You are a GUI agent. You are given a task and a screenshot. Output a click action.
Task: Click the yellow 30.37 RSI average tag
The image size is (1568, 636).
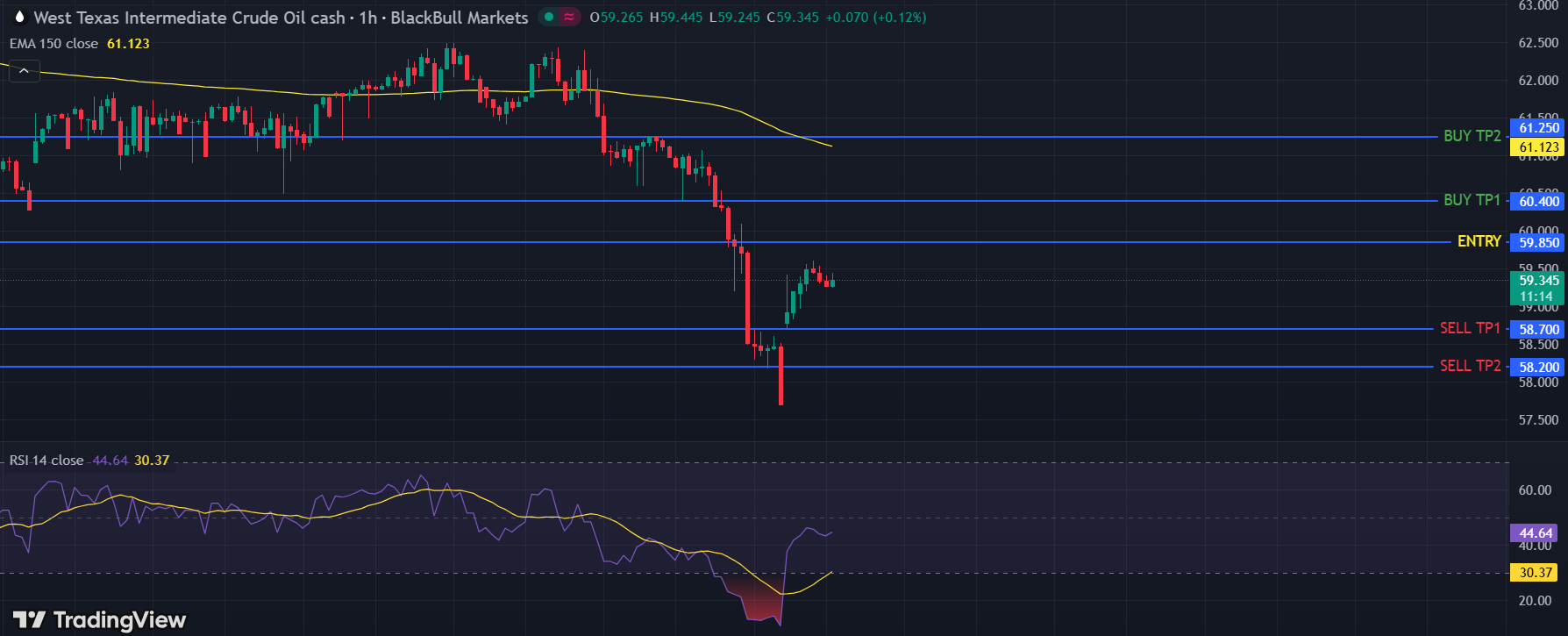click(x=1536, y=573)
